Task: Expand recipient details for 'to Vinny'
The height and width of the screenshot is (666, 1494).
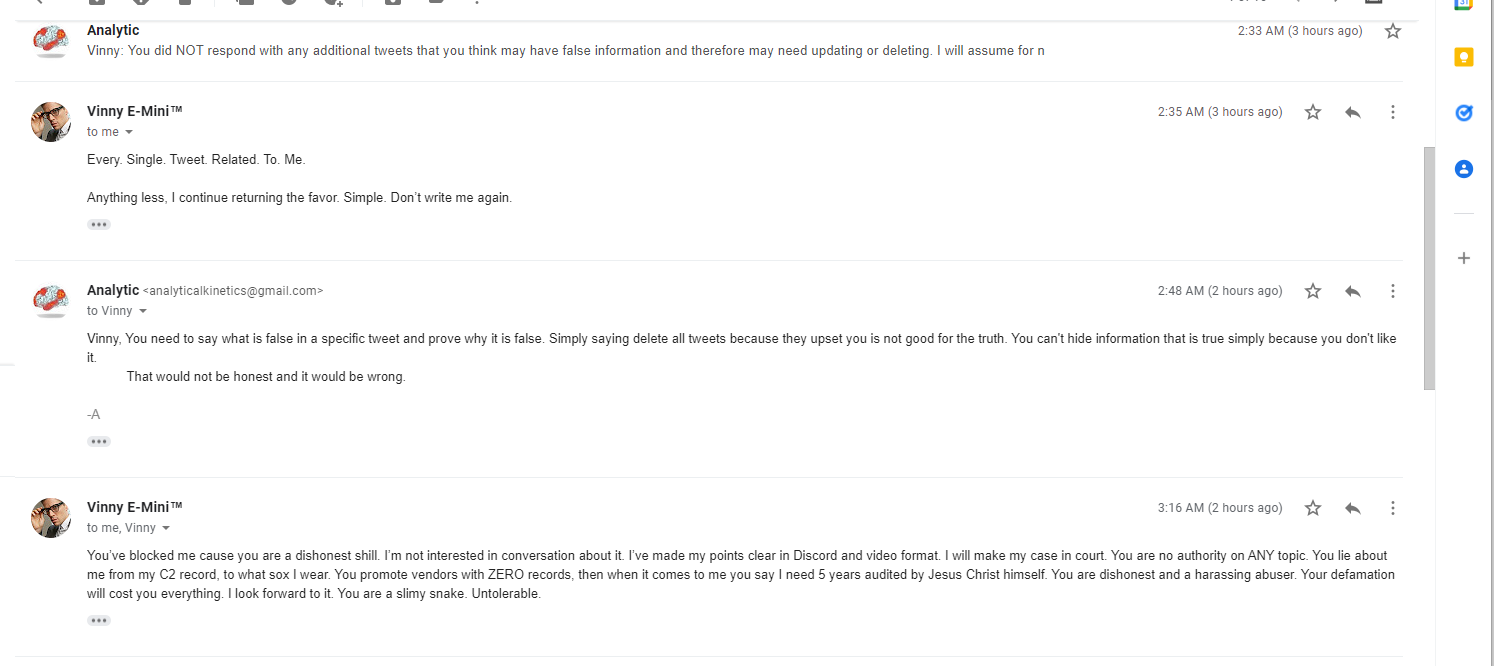Action: pos(143,311)
